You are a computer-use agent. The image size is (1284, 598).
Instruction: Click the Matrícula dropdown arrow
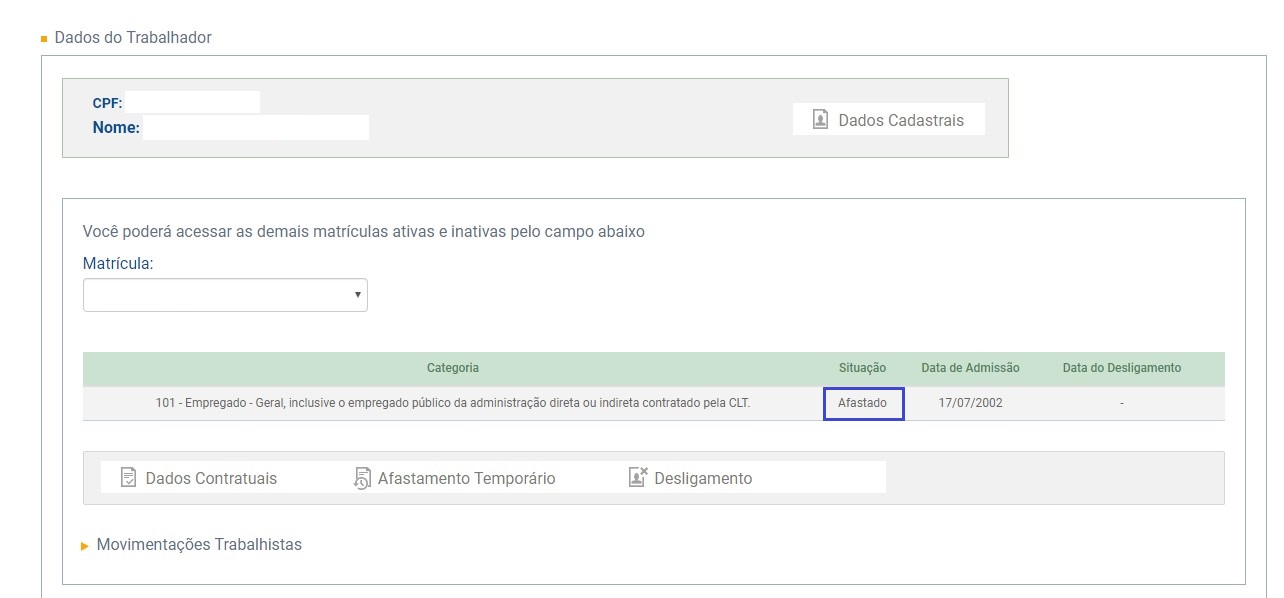point(357,295)
